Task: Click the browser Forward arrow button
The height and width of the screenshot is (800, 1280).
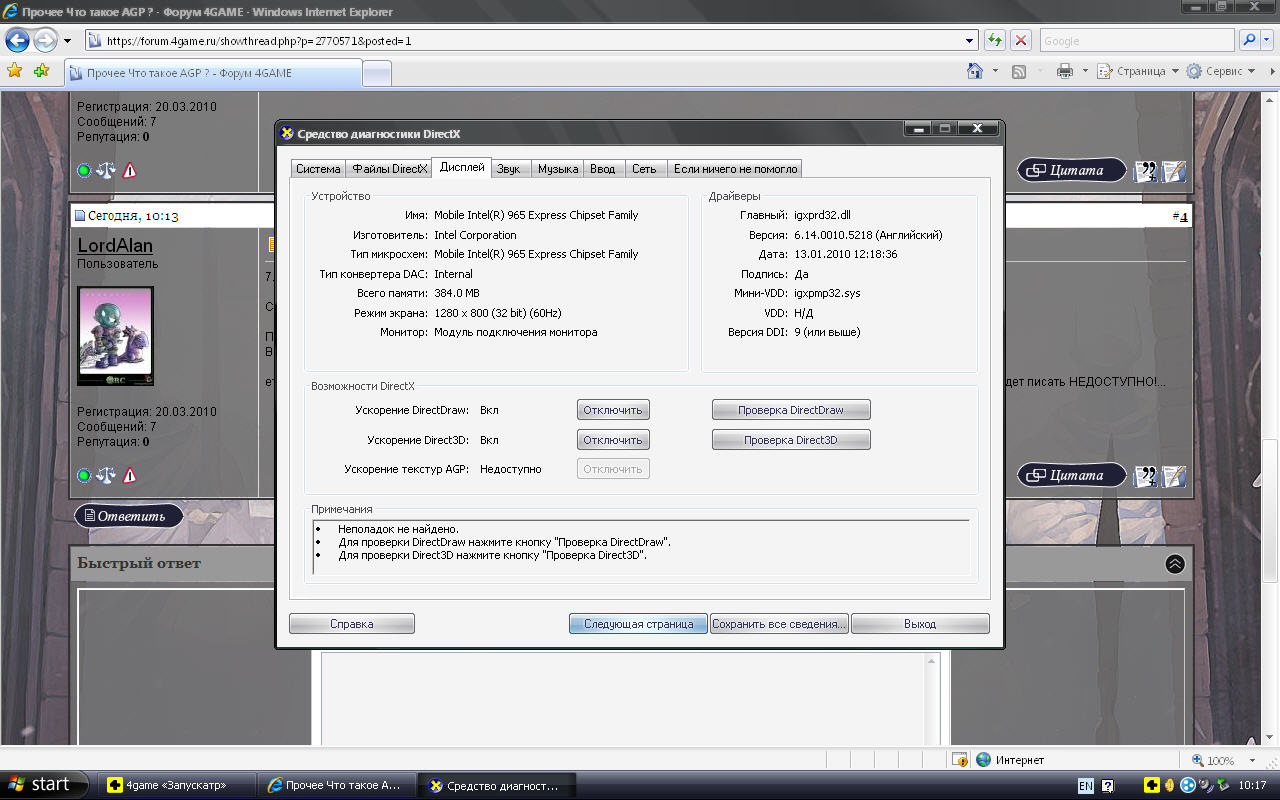Action: (x=45, y=41)
